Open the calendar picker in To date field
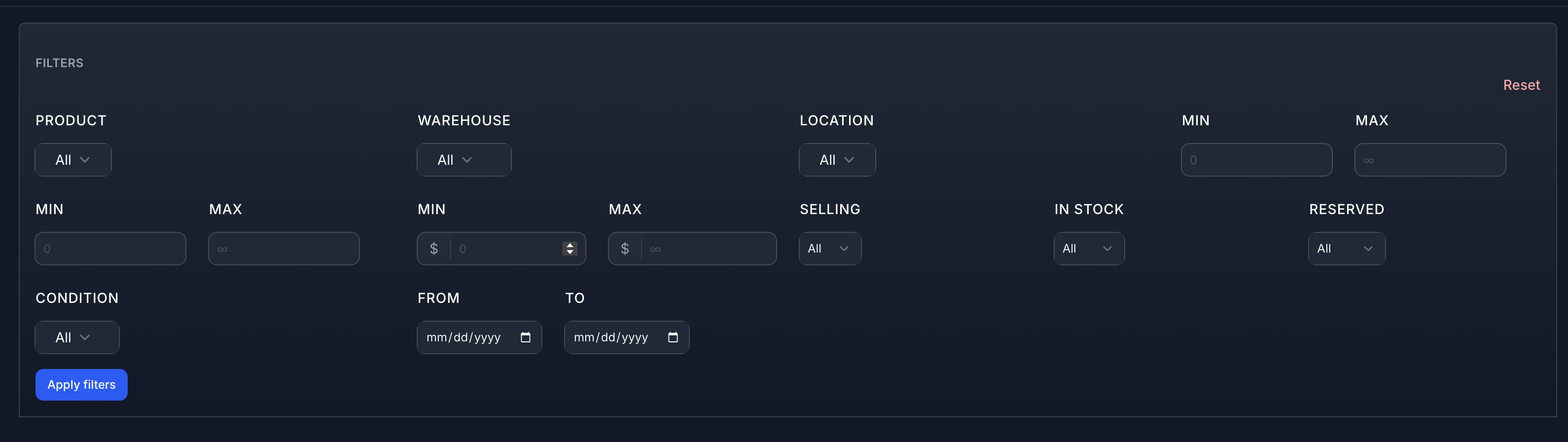This screenshot has width=1568, height=442. click(673, 337)
